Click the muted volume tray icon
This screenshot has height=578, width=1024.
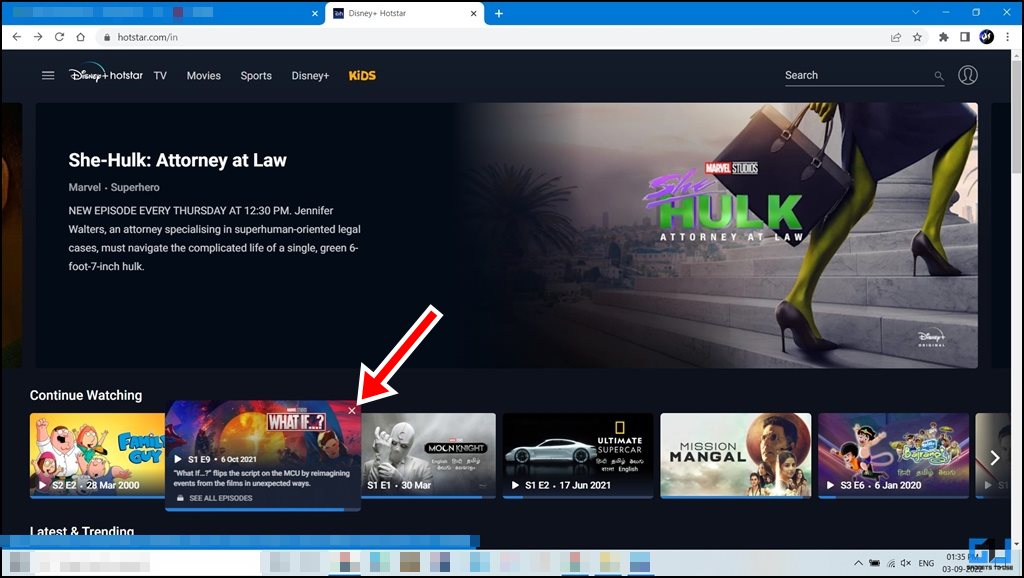click(x=906, y=563)
